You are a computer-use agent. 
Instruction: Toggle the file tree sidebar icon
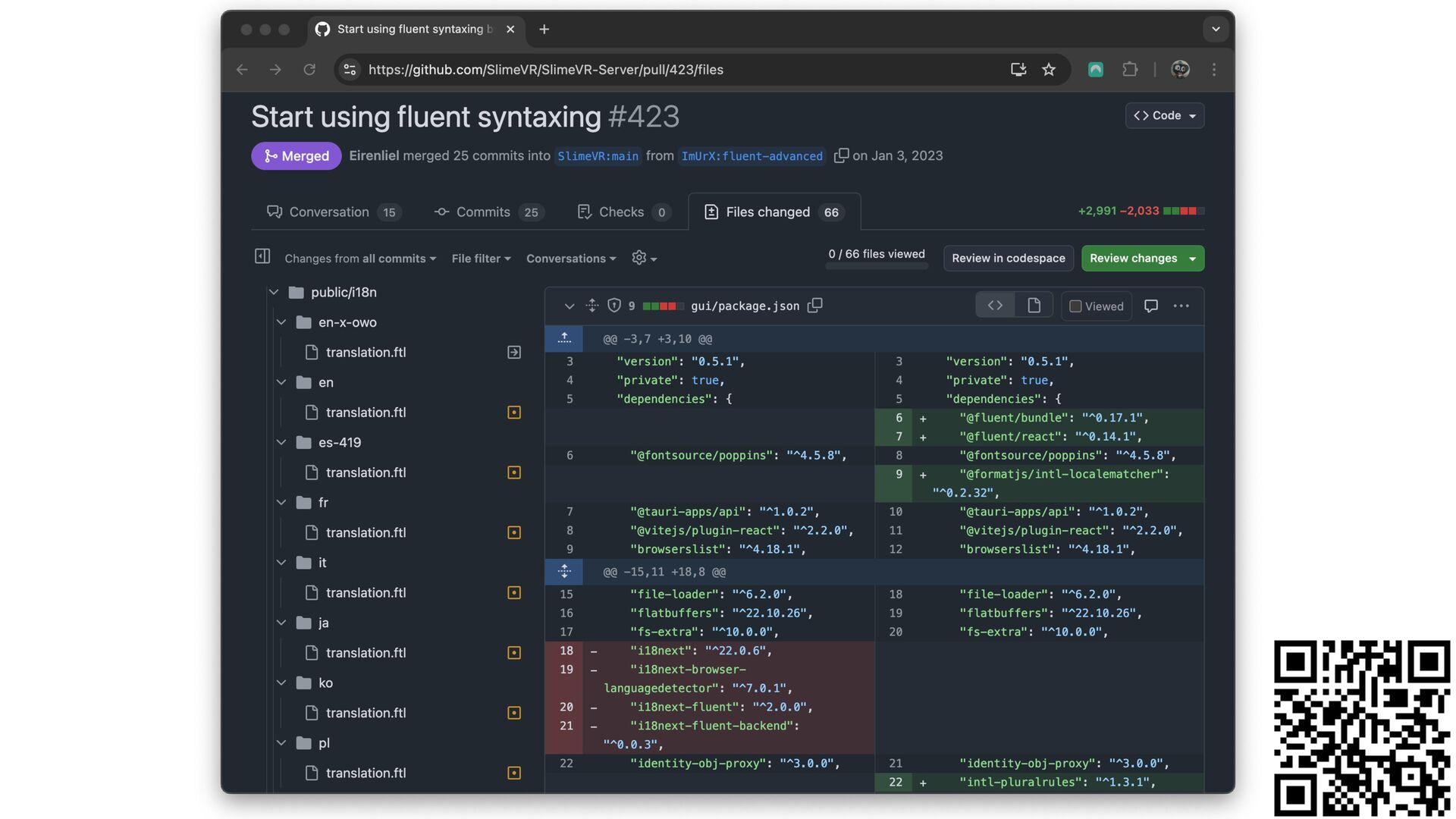(x=262, y=257)
